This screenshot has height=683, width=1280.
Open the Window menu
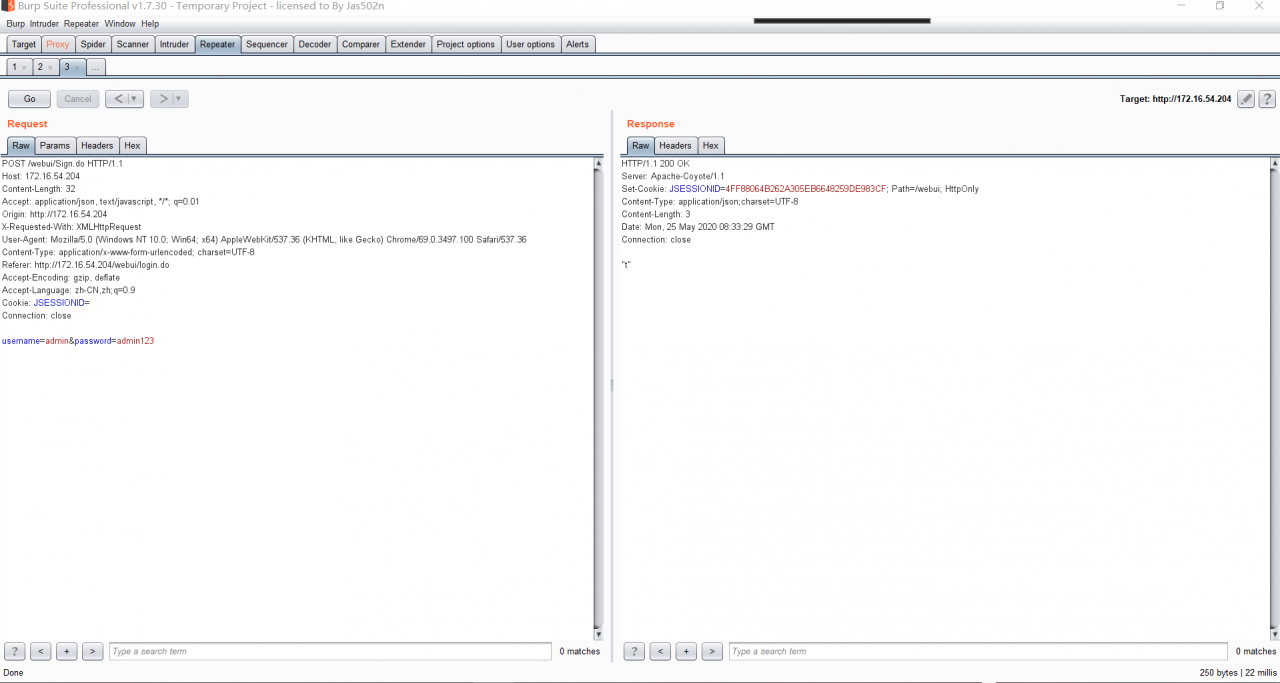(x=120, y=24)
